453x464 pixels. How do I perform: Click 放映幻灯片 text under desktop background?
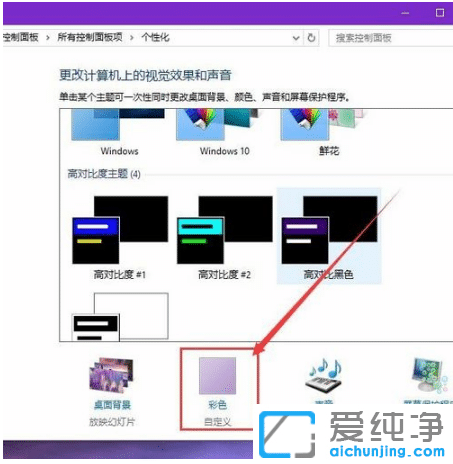pos(112,422)
